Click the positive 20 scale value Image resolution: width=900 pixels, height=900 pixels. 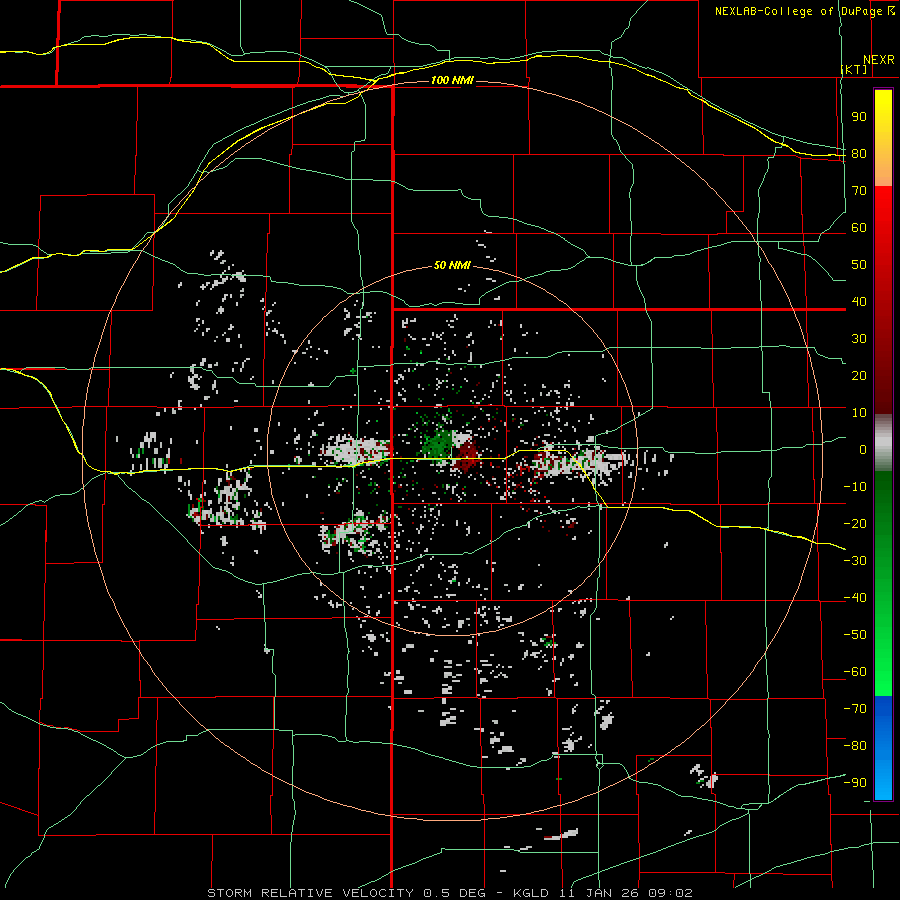point(859,376)
